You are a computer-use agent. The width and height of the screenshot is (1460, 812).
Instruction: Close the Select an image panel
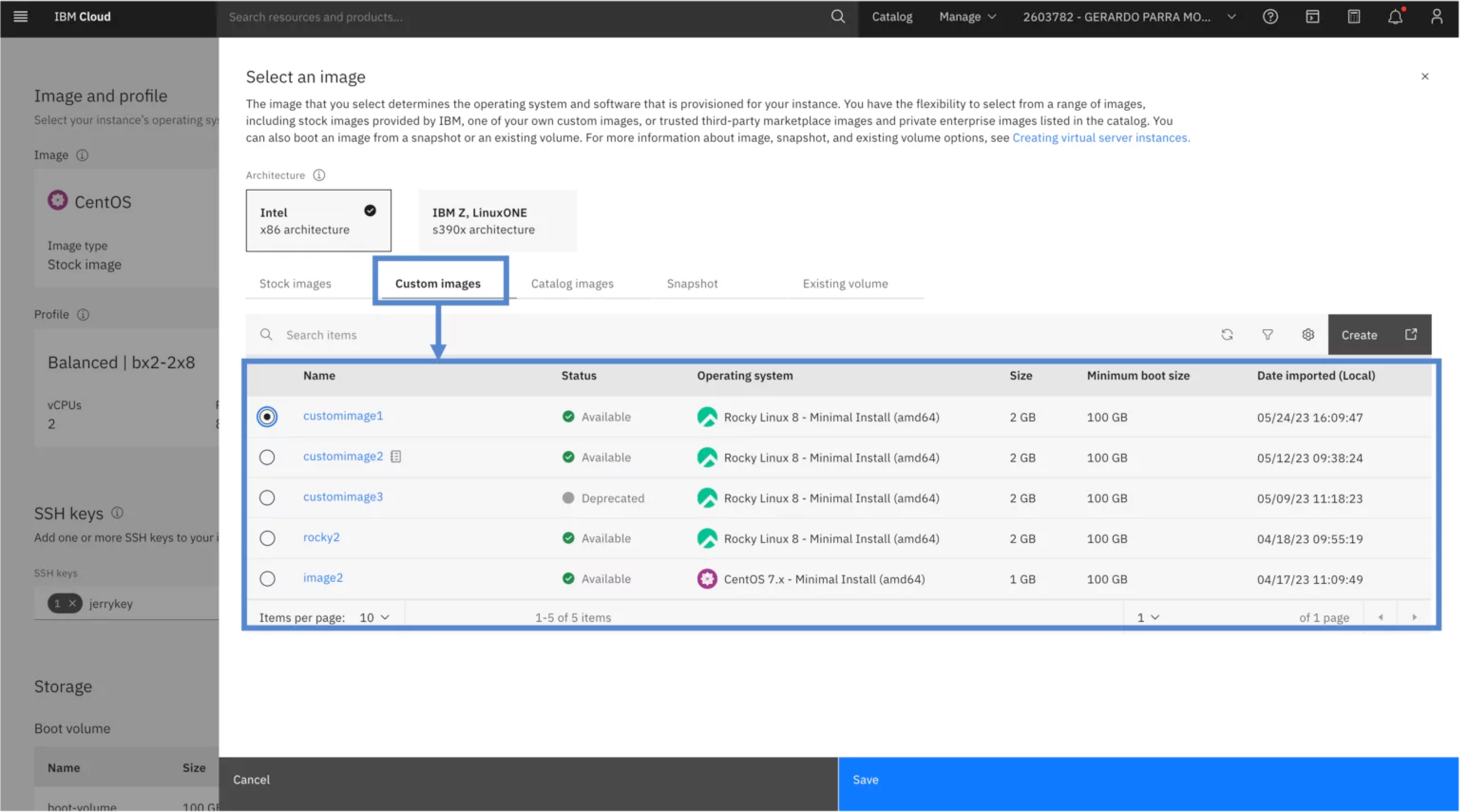[x=1424, y=76]
